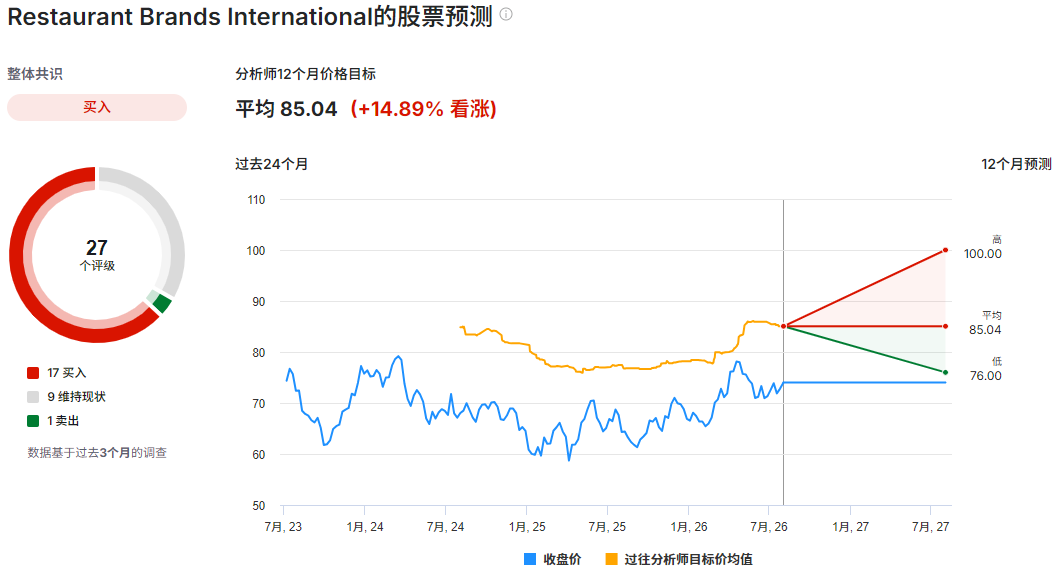This screenshot has width=1056, height=570.
Task: Click the green 1 卖出 legend square
Action: [33, 421]
